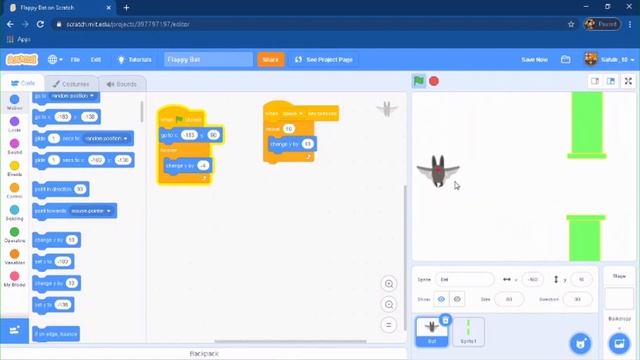Image resolution: width=640 pixels, height=360 pixels.
Task: Open the Scratch logo home link
Action: point(22,60)
